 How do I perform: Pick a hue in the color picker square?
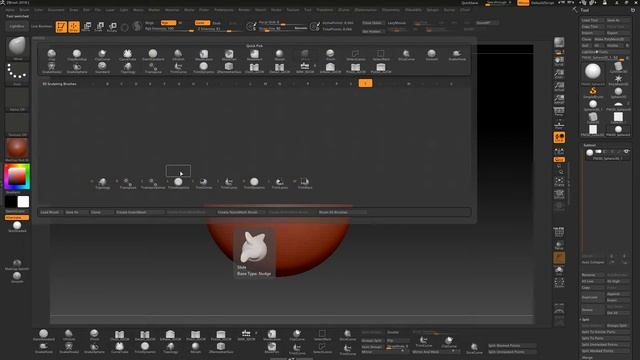(x=17, y=176)
